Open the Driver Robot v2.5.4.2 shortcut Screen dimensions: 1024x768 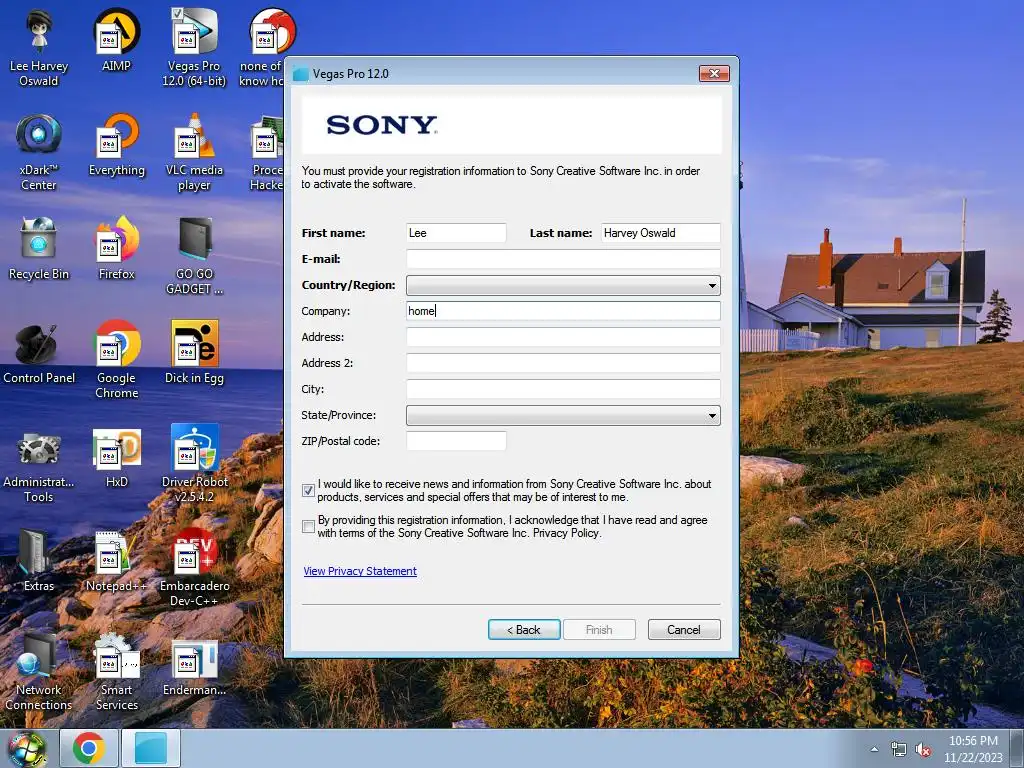tap(194, 464)
